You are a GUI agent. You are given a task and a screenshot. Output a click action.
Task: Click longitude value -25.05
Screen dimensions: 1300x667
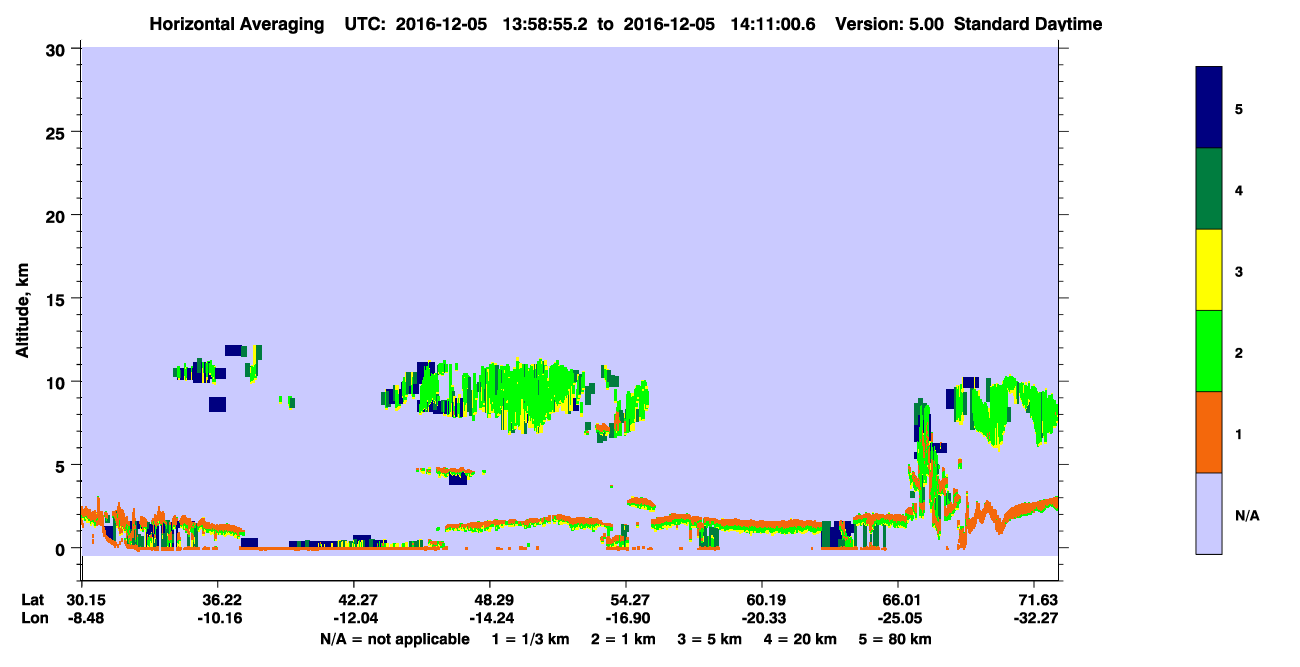[x=898, y=618]
